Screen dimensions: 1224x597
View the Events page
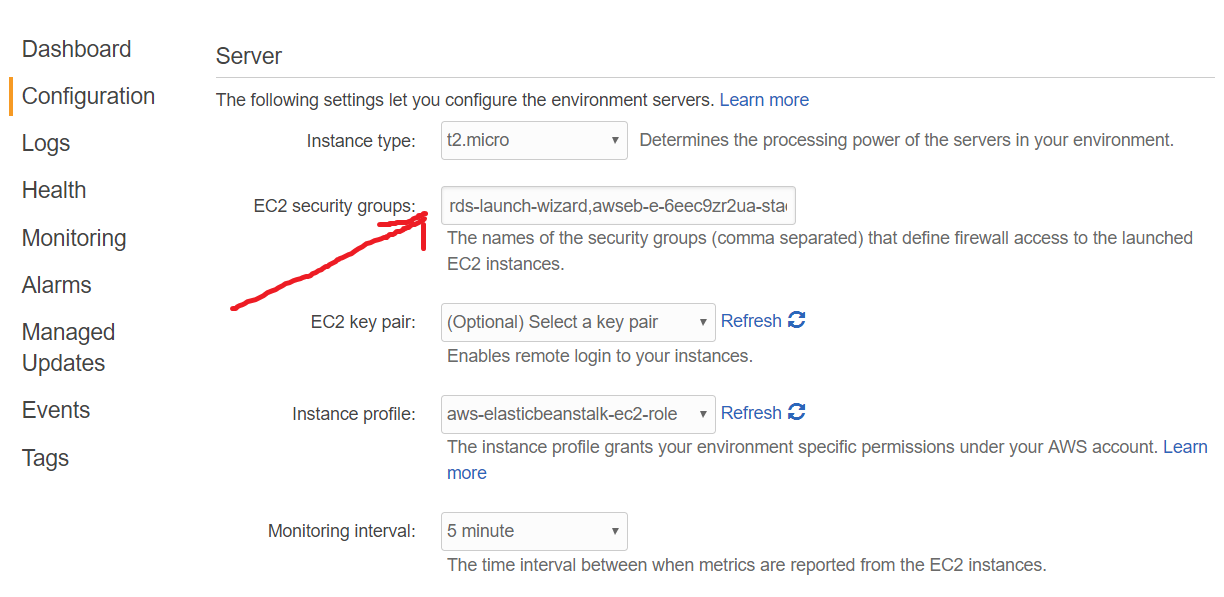pyautogui.click(x=56, y=410)
